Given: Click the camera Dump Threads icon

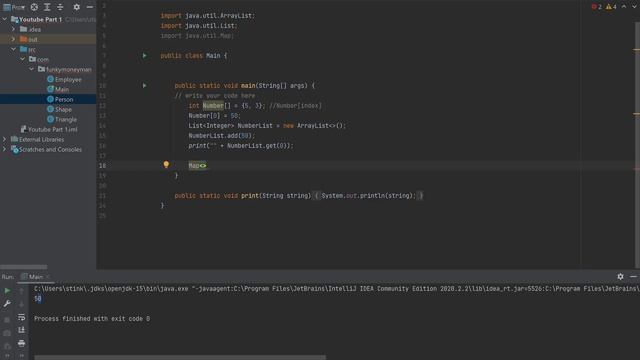Looking at the screenshot, I should [7, 333].
